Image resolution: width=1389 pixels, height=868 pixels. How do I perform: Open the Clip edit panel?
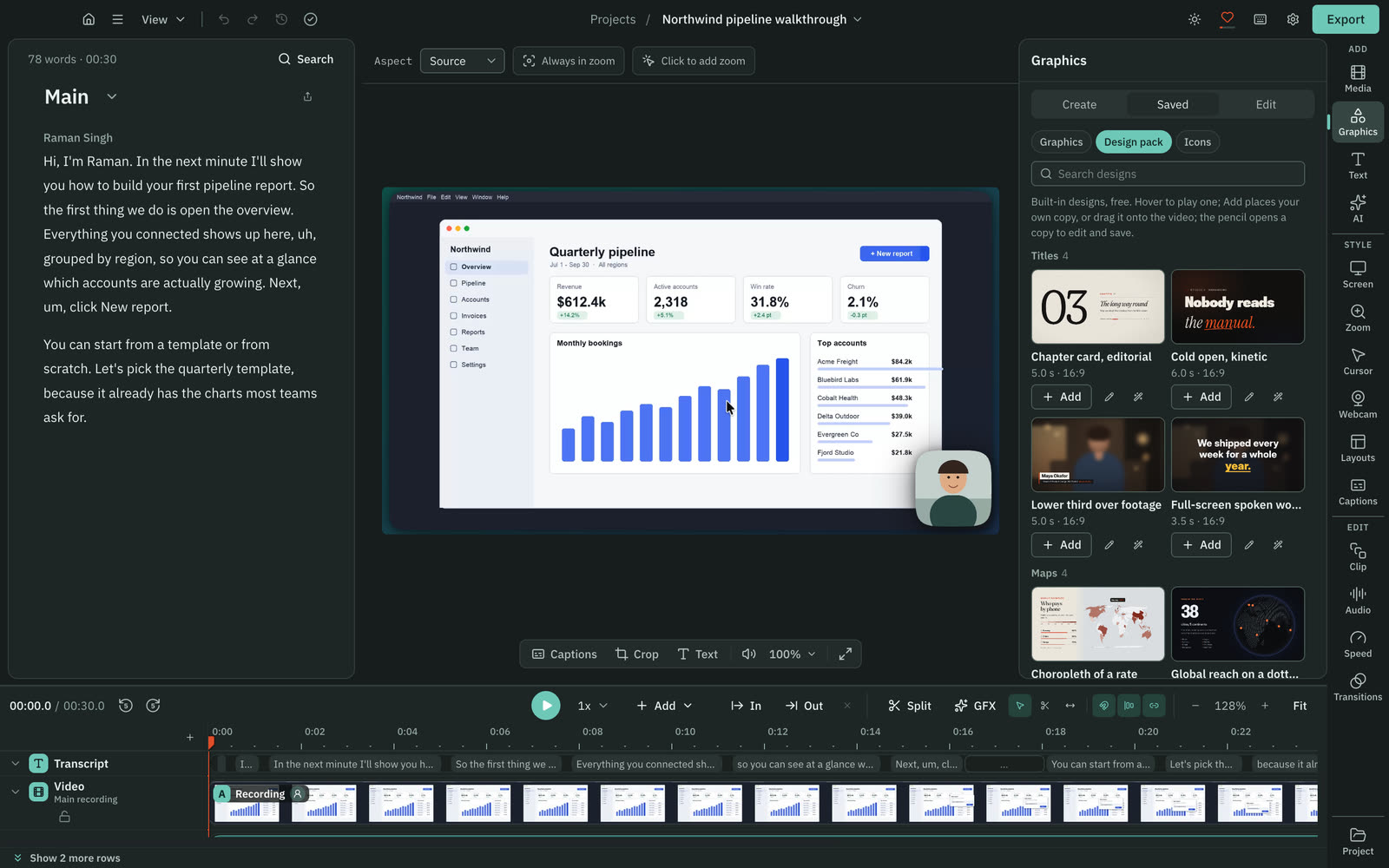[x=1358, y=556]
